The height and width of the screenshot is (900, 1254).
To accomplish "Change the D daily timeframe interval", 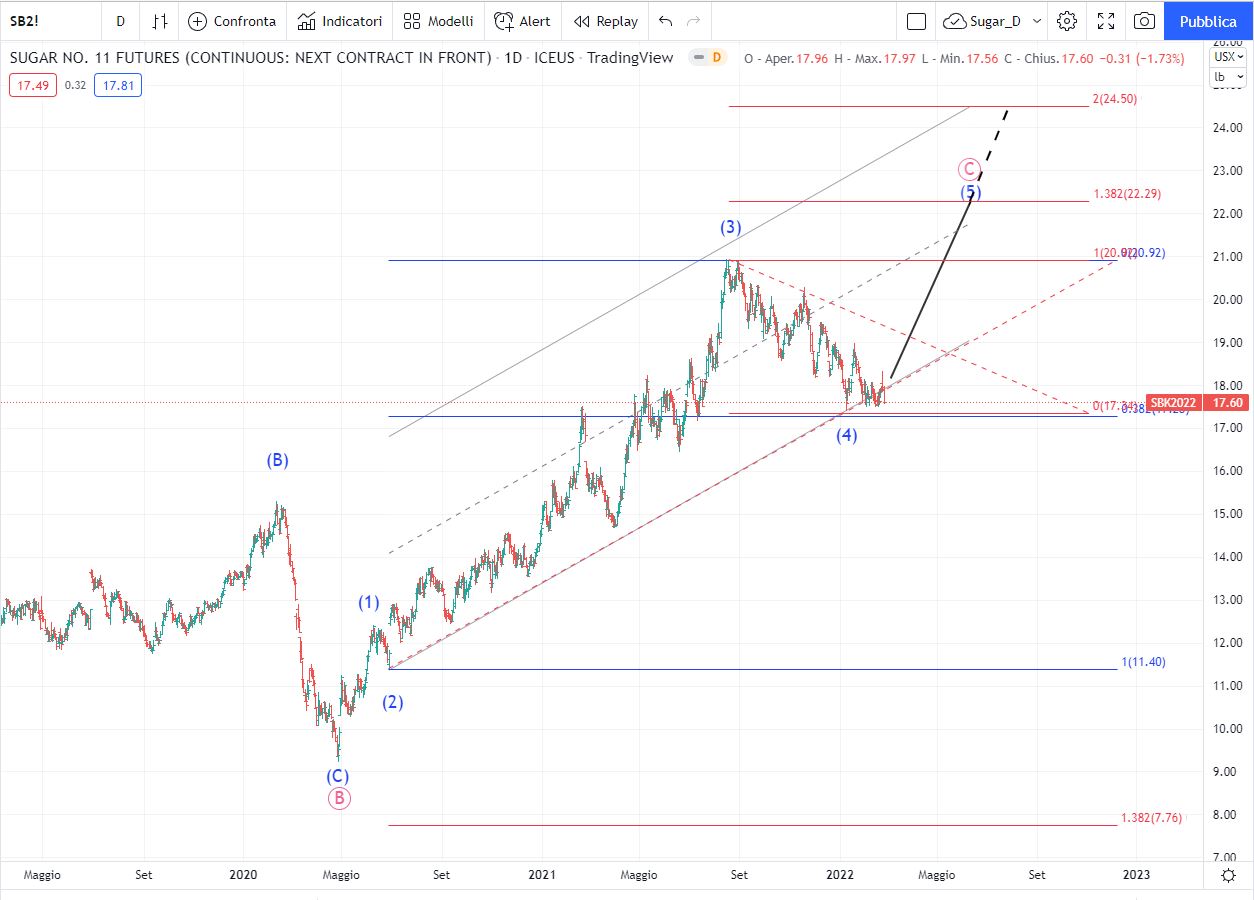I will point(120,21).
